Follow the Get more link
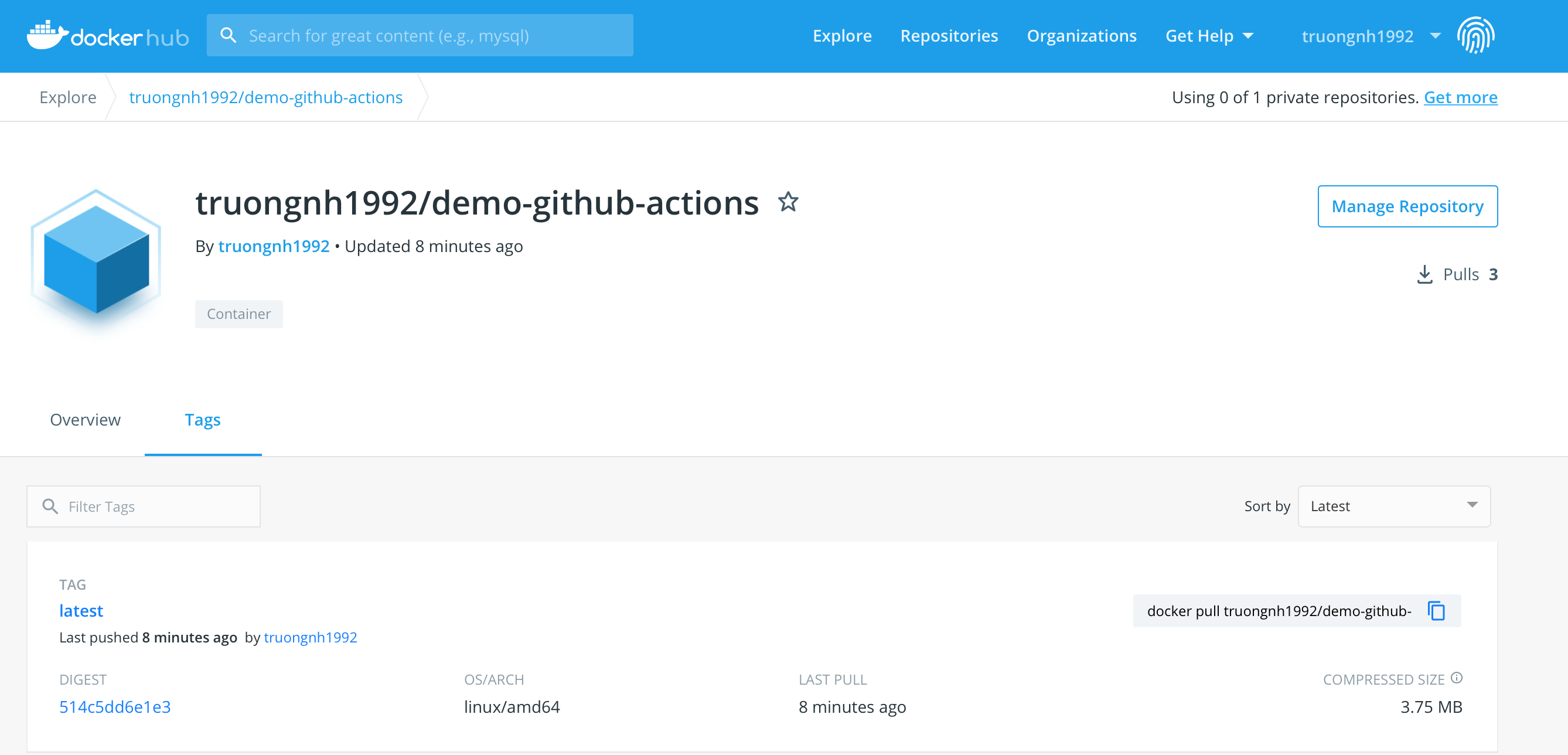 pos(1460,97)
